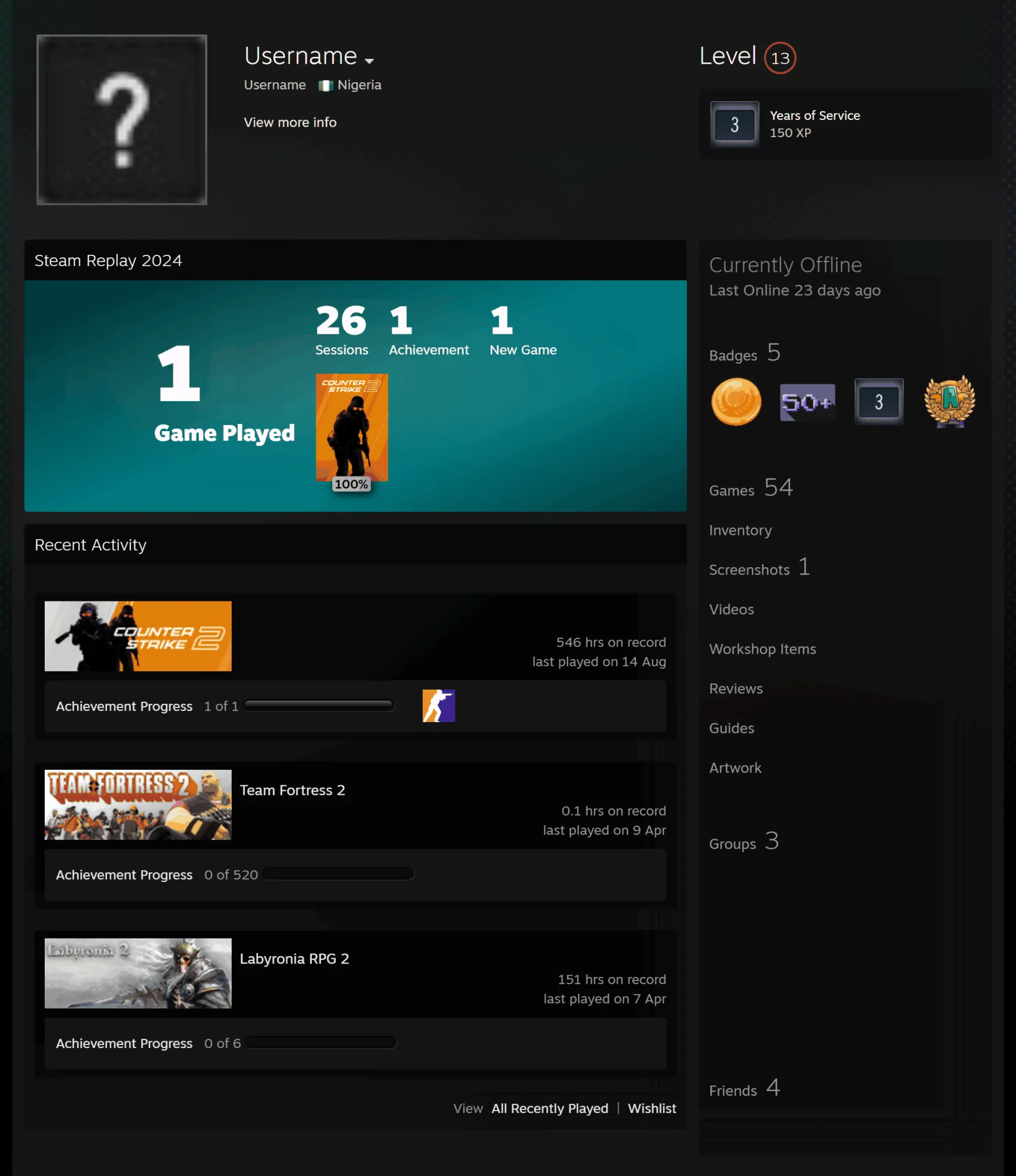This screenshot has width=1016, height=1176.
Task: Expand the Username dropdown arrow
Action: (x=369, y=61)
